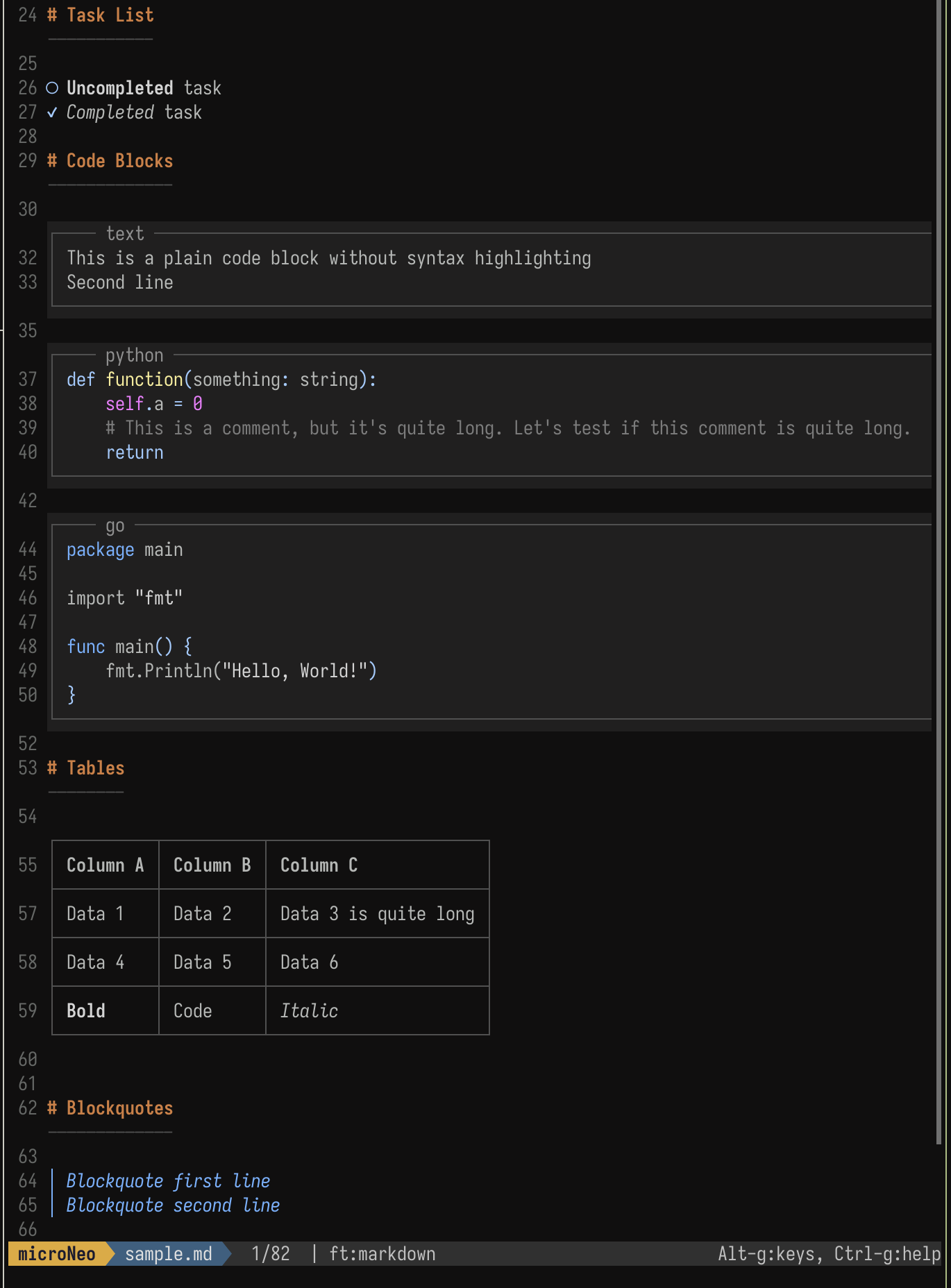Click the 'package main' line
This screenshot has height=1288, width=951.
[125, 550]
